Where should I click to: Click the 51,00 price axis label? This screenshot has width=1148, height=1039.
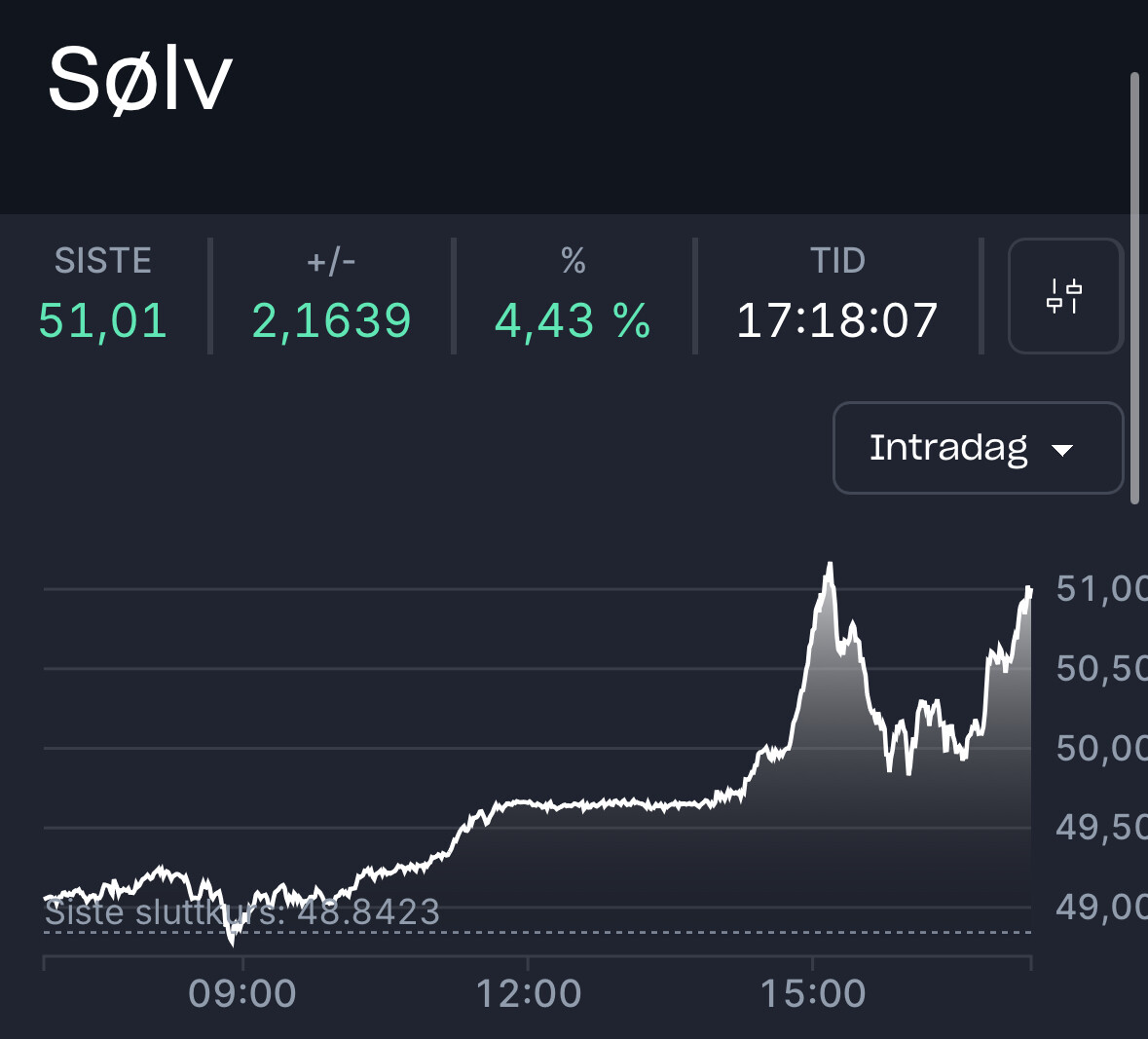(1100, 589)
